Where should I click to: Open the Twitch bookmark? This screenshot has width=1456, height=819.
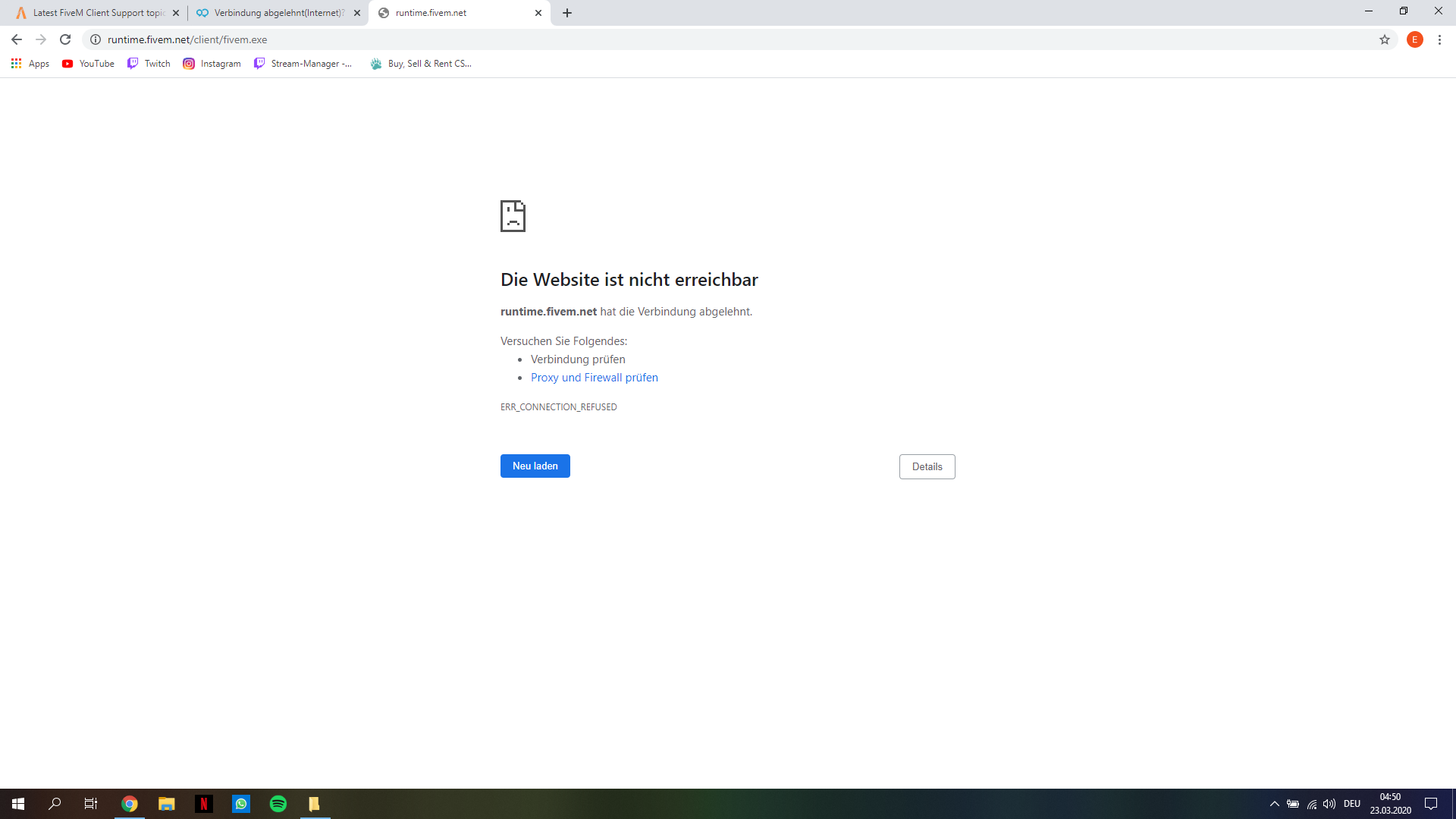point(149,64)
